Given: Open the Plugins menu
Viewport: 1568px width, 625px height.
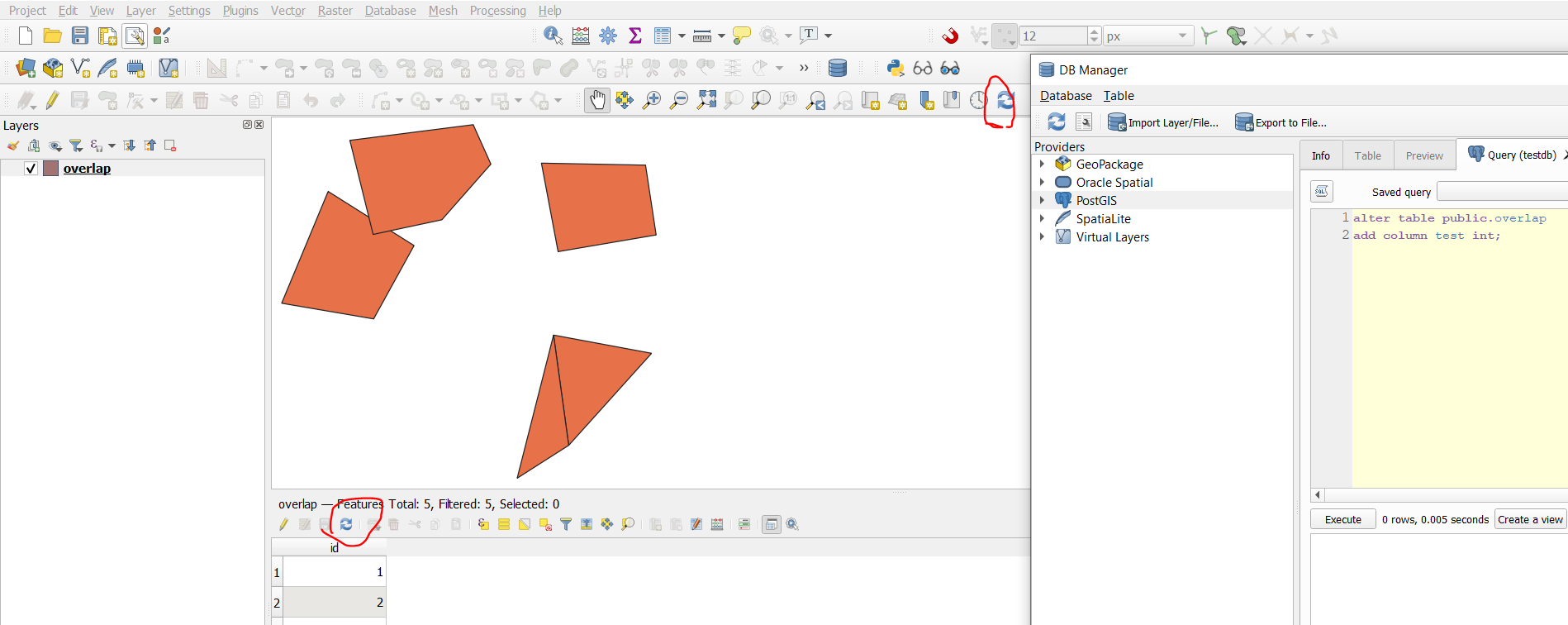Looking at the screenshot, I should 240,10.
